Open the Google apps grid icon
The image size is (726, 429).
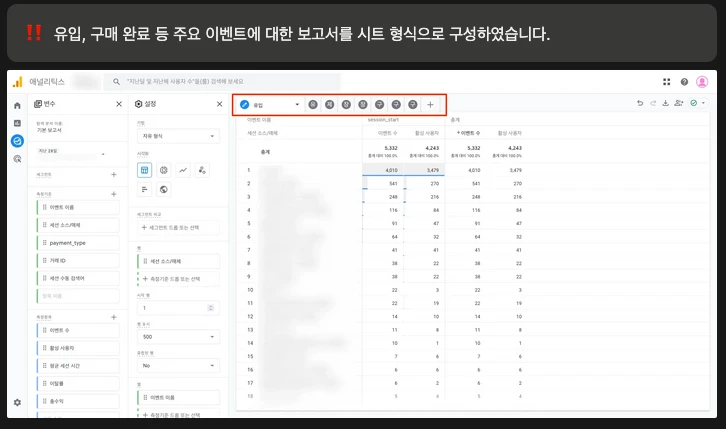click(x=666, y=82)
